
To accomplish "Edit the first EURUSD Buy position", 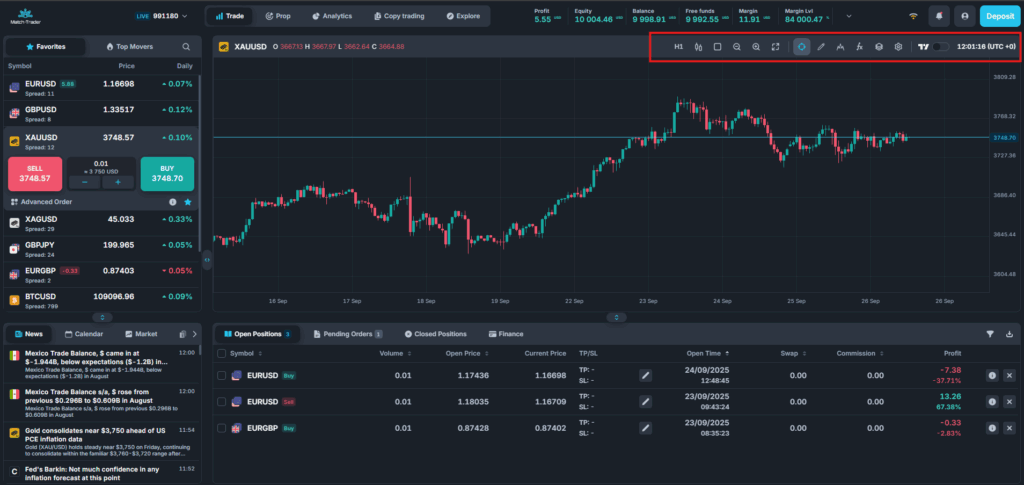I will click(645, 375).
